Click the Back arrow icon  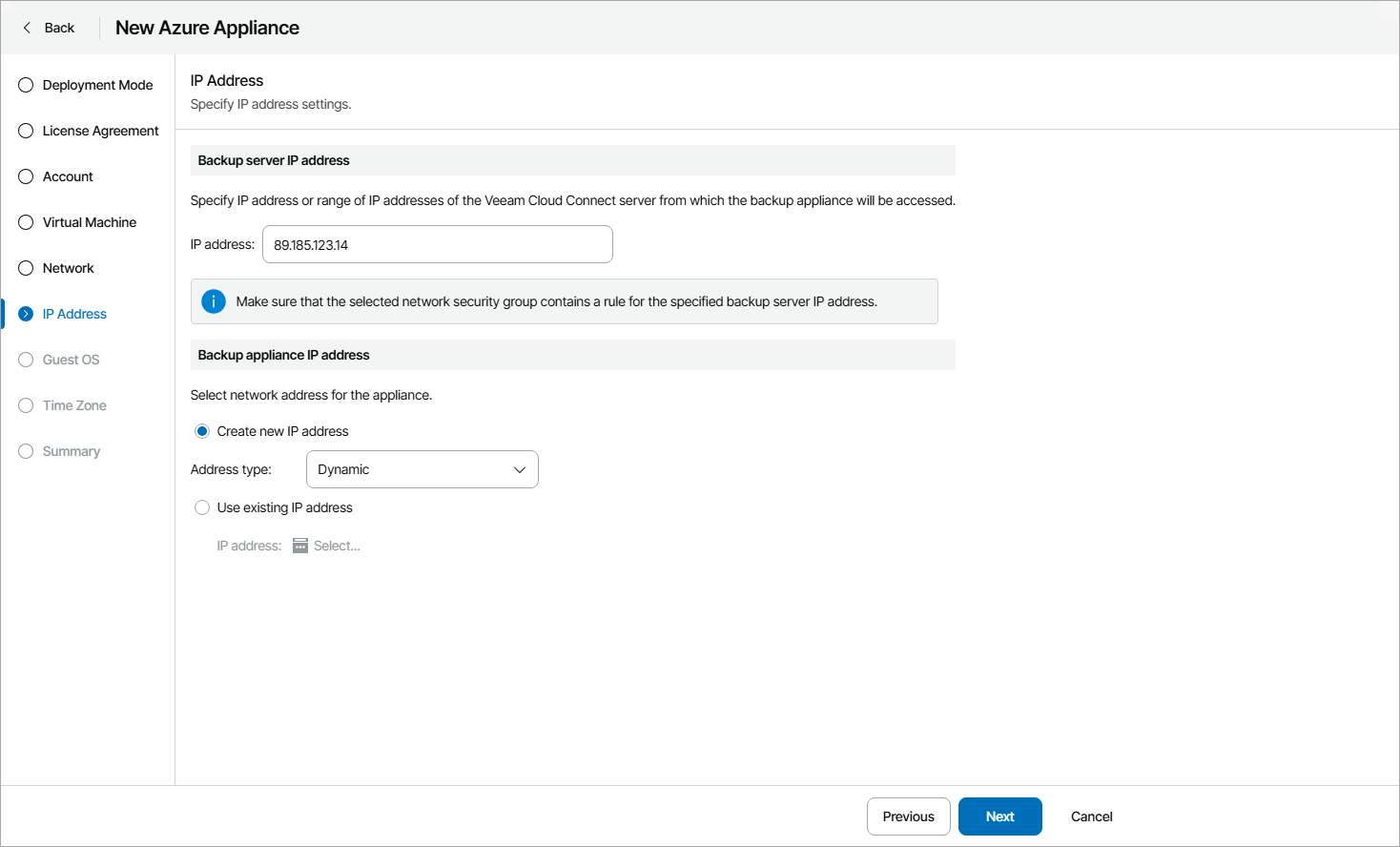pos(27,28)
